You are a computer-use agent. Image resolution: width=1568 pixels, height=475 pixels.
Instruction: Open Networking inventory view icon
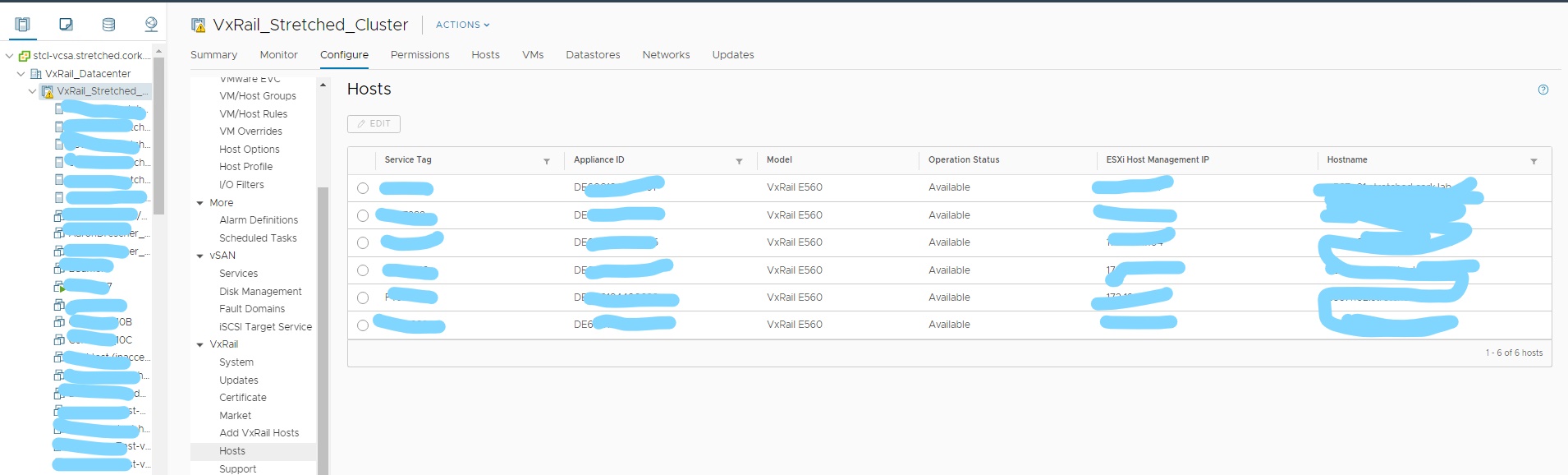click(151, 25)
